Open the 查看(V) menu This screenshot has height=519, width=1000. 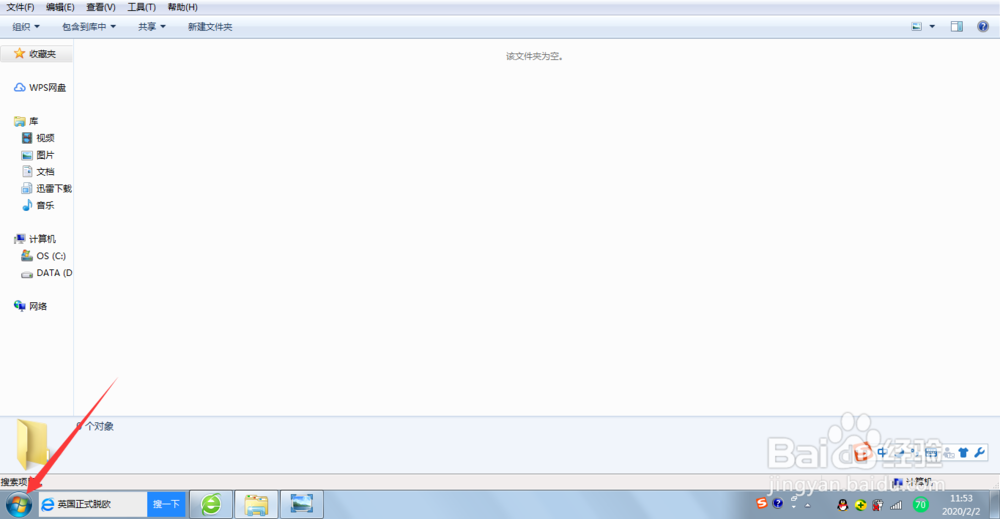pos(101,7)
